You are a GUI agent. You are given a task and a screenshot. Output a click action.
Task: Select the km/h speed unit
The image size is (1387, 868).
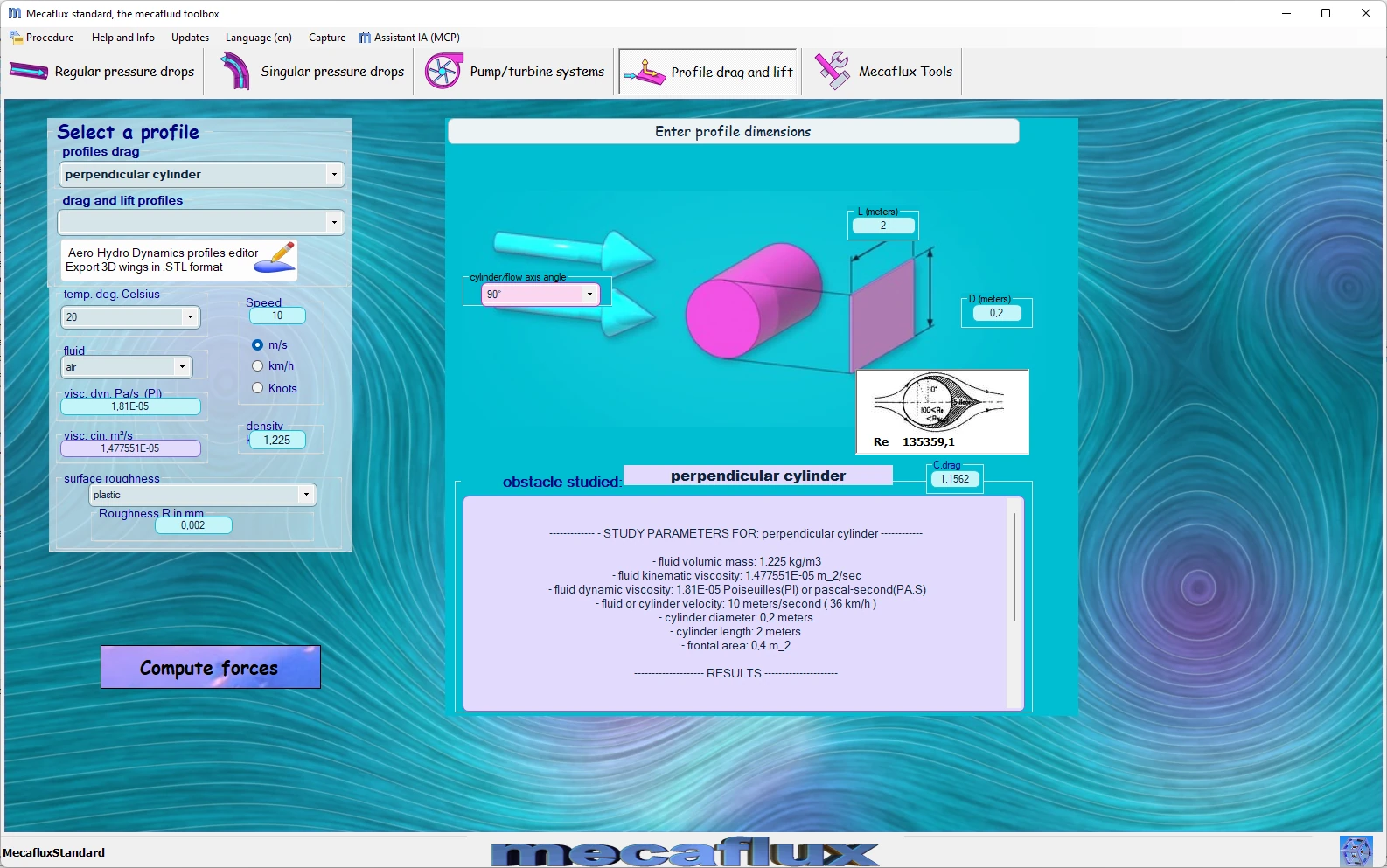[257, 366]
